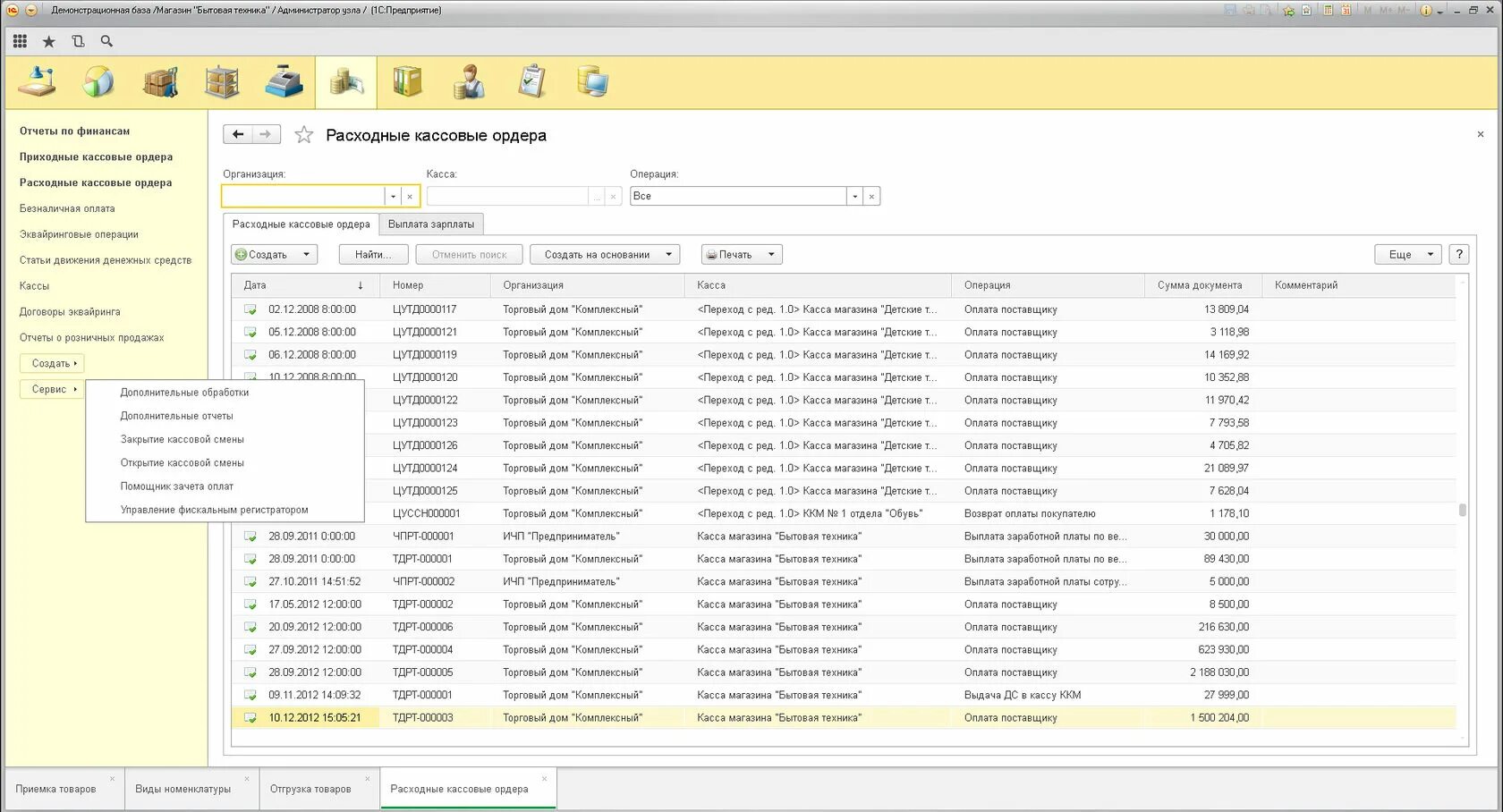
Task: Expand the sidebar Создать submenu
Action: [52, 364]
